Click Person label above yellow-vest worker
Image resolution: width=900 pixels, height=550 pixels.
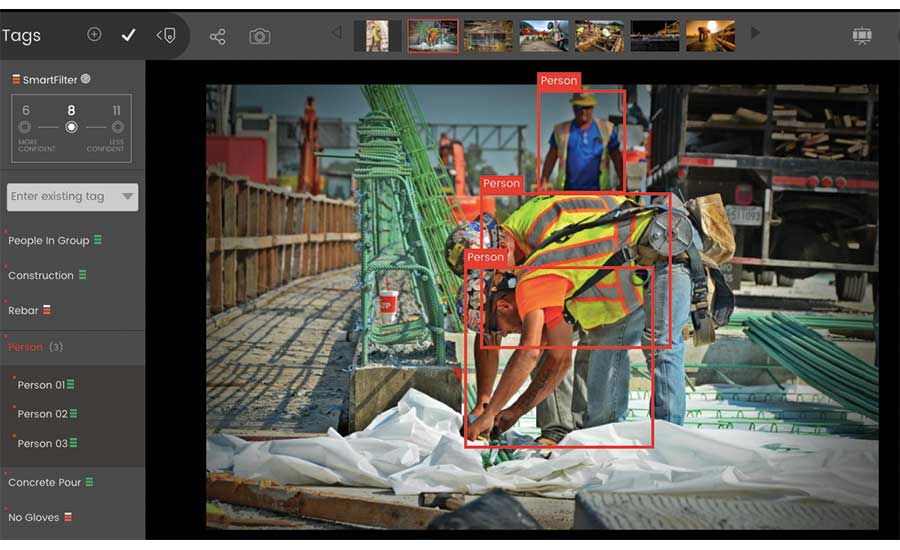click(x=502, y=184)
